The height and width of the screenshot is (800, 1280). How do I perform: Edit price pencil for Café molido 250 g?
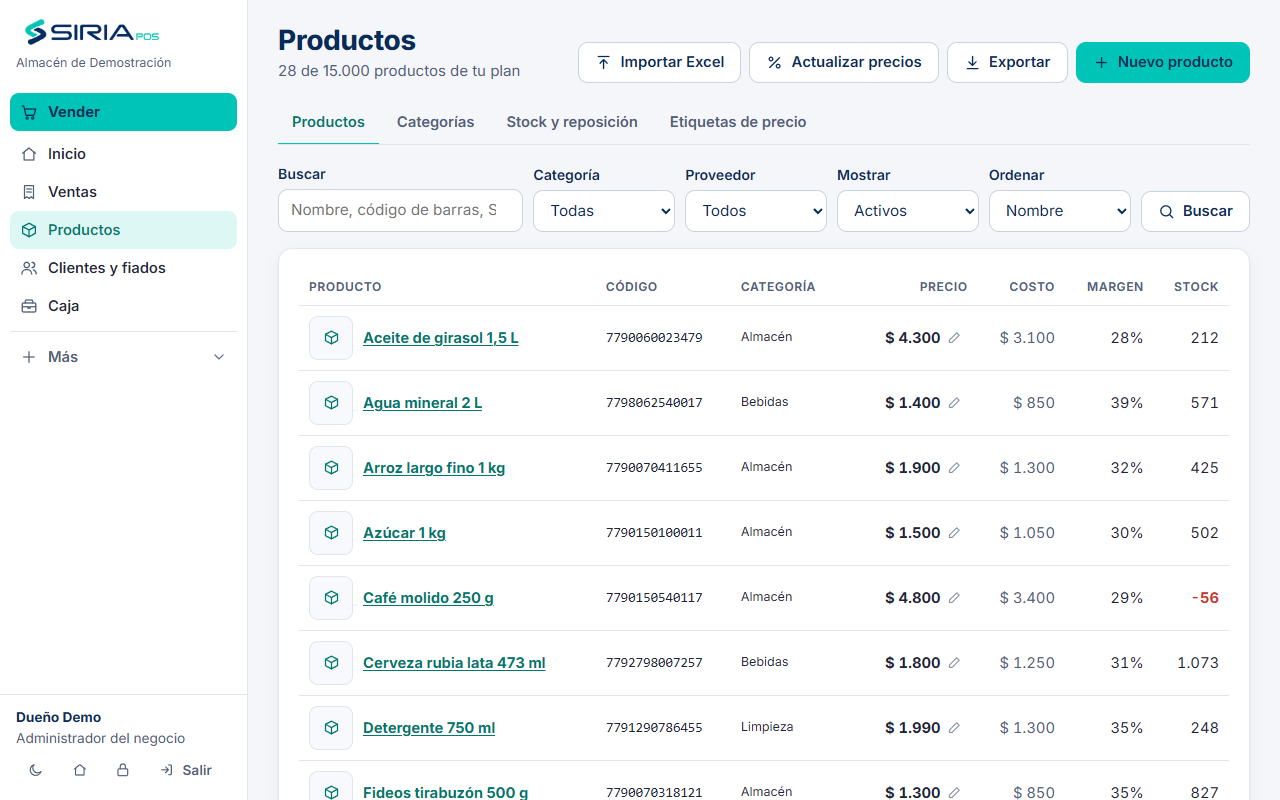pos(954,598)
